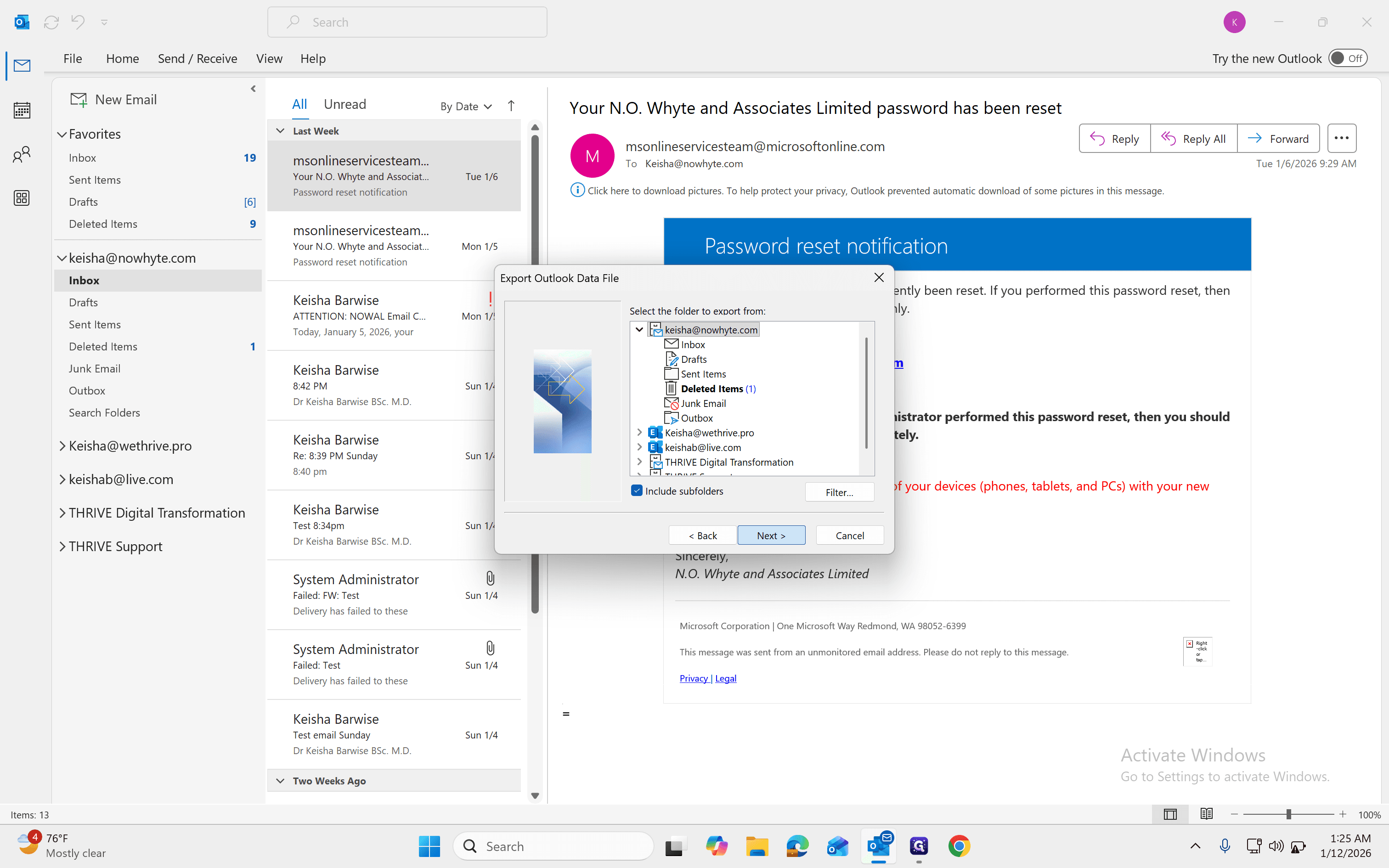The image size is (1389, 868).
Task: Open the People contacts icon
Action: pos(22,154)
